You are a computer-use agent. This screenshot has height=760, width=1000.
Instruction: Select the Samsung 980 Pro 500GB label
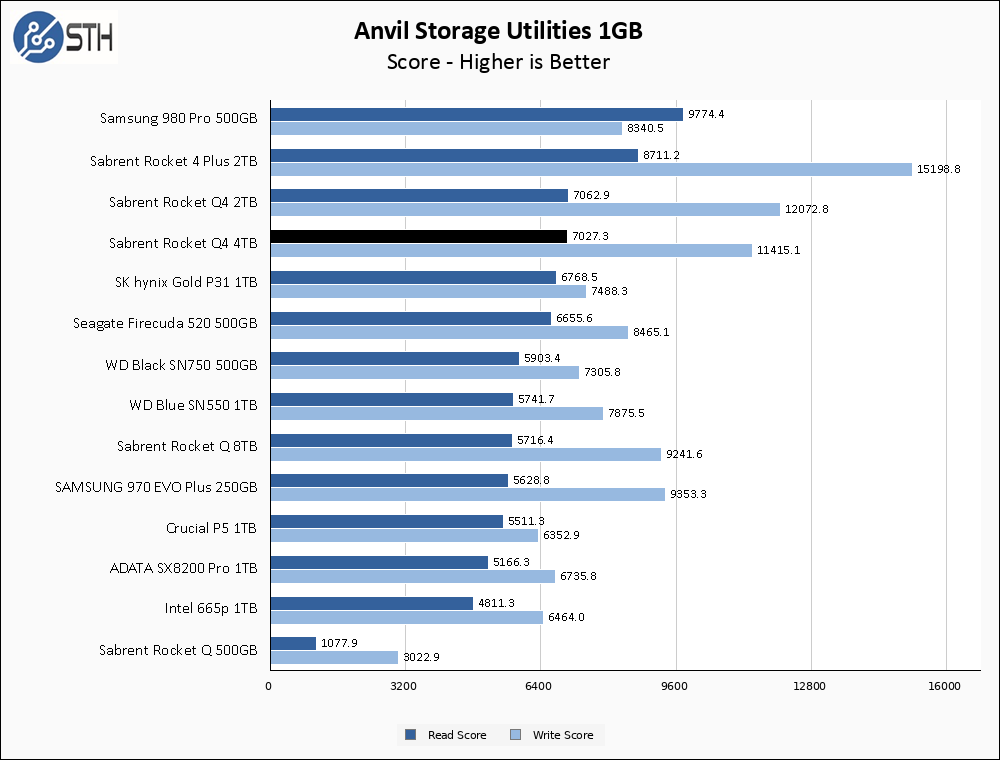(179, 119)
